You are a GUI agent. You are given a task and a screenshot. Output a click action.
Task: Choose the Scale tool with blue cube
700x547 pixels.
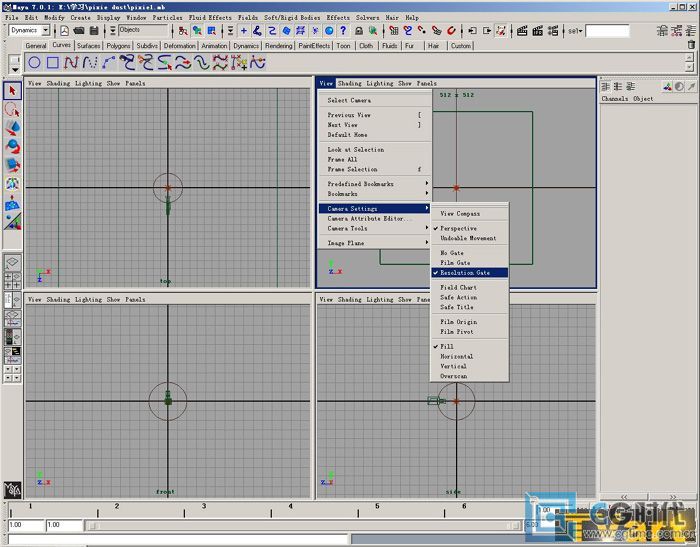click(x=12, y=166)
